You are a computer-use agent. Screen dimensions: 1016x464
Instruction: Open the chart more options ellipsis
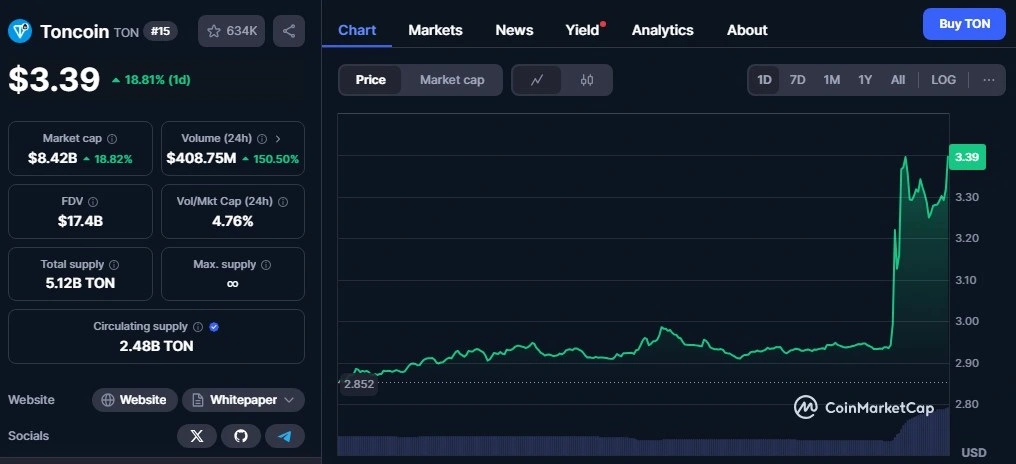989,80
